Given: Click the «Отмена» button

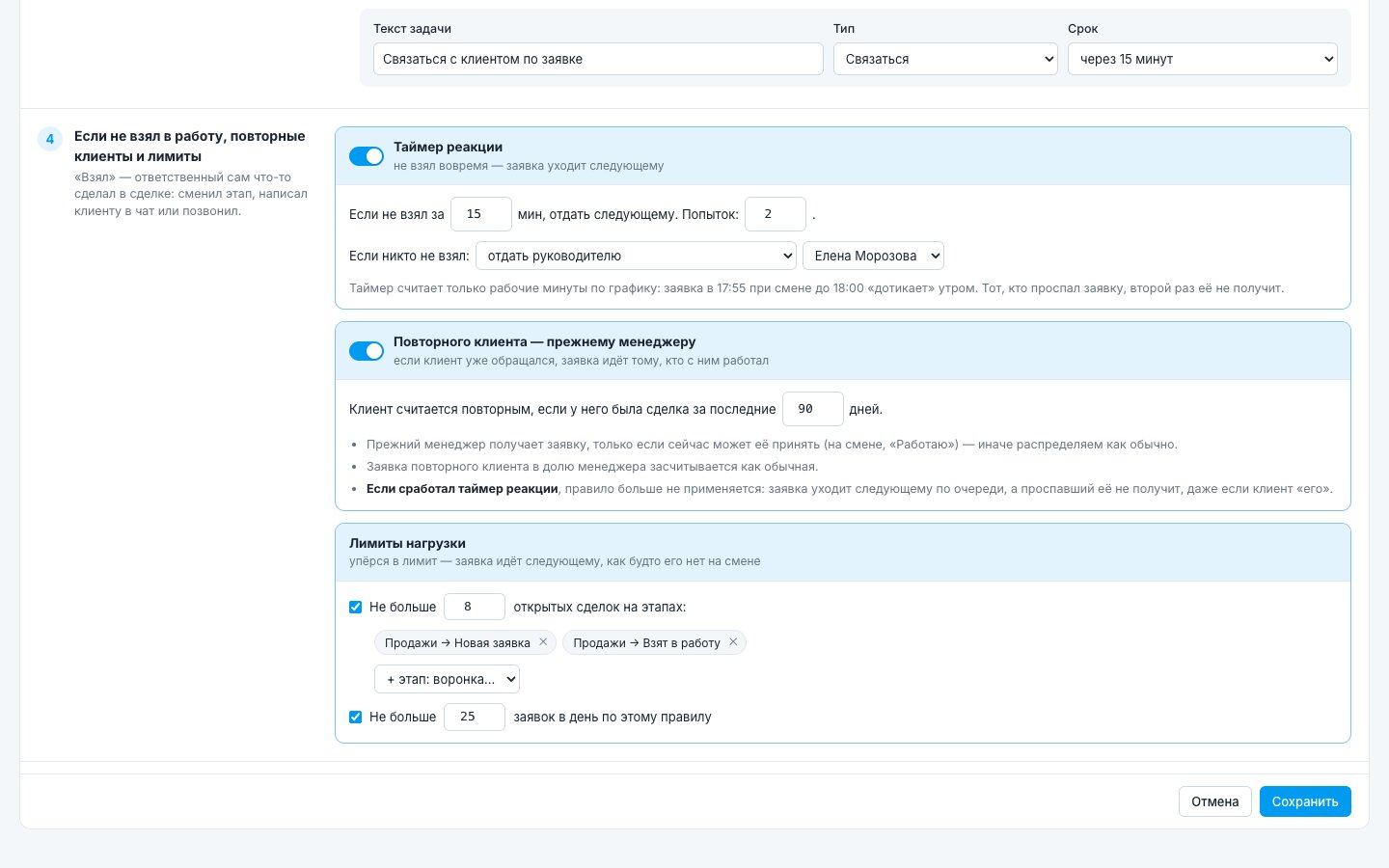Looking at the screenshot, I should point(1215,801).
